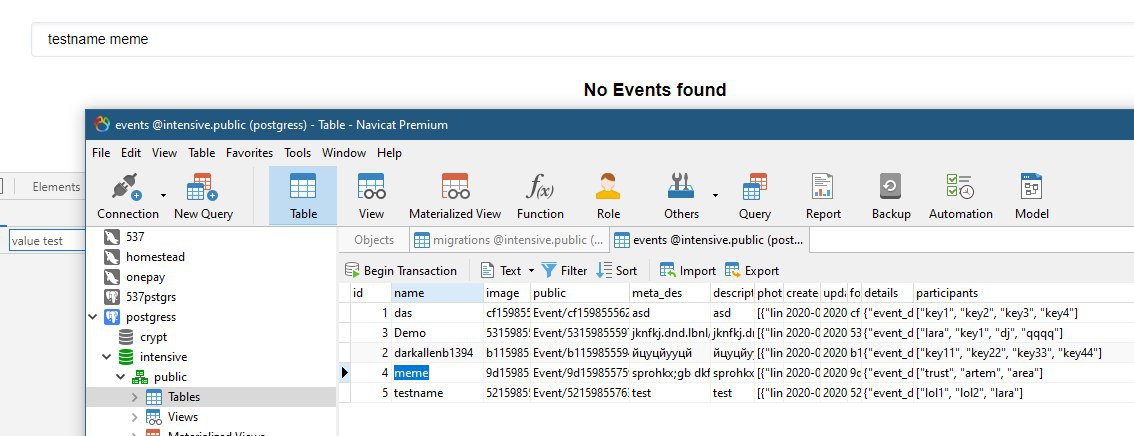The height and width of the screenshot is (436, 1134).
Task: Expand the Others dropdown arrow
Action: pos(715,195)
